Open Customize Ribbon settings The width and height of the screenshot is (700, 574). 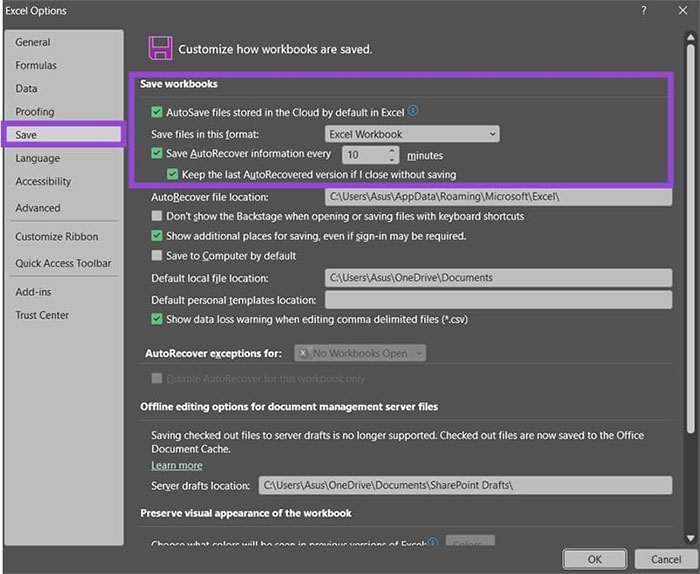point(57,237)
